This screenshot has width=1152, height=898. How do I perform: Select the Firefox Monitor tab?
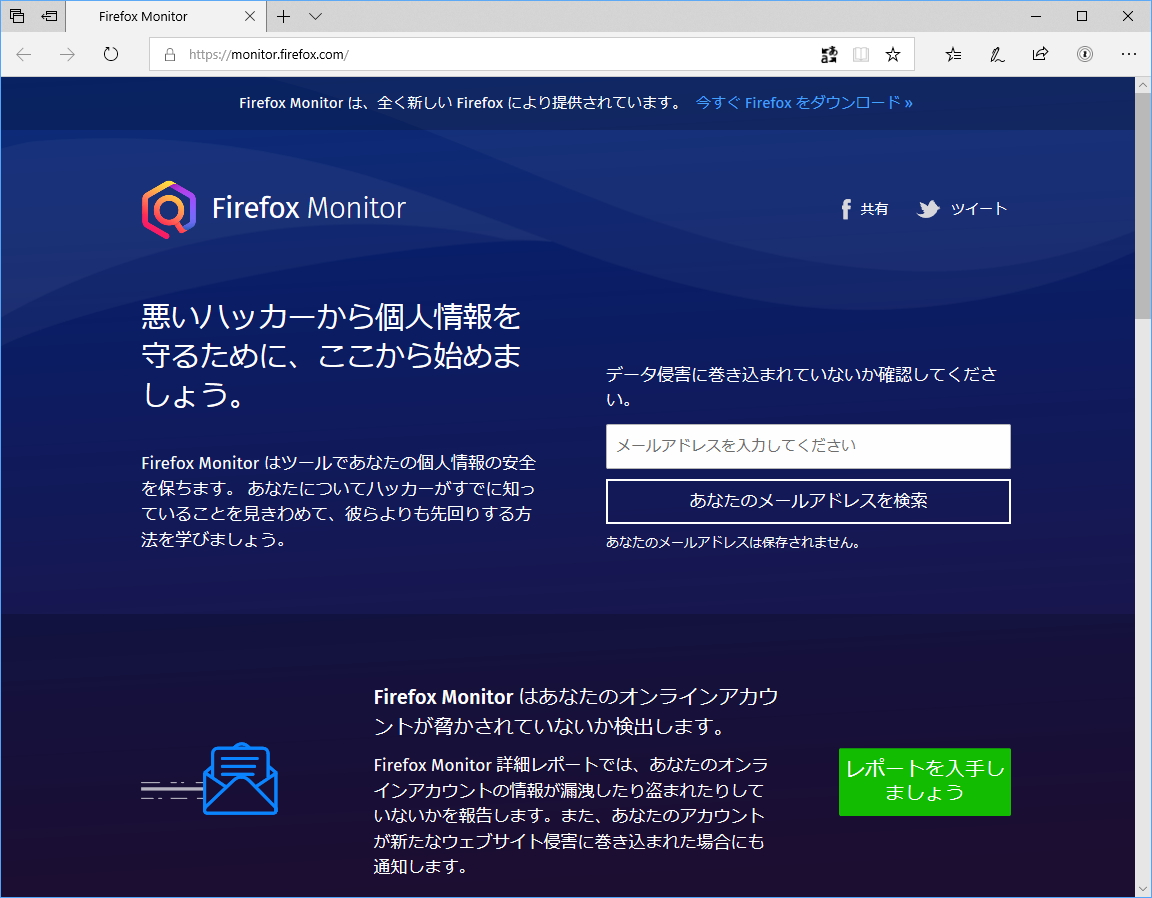point(143,16)
